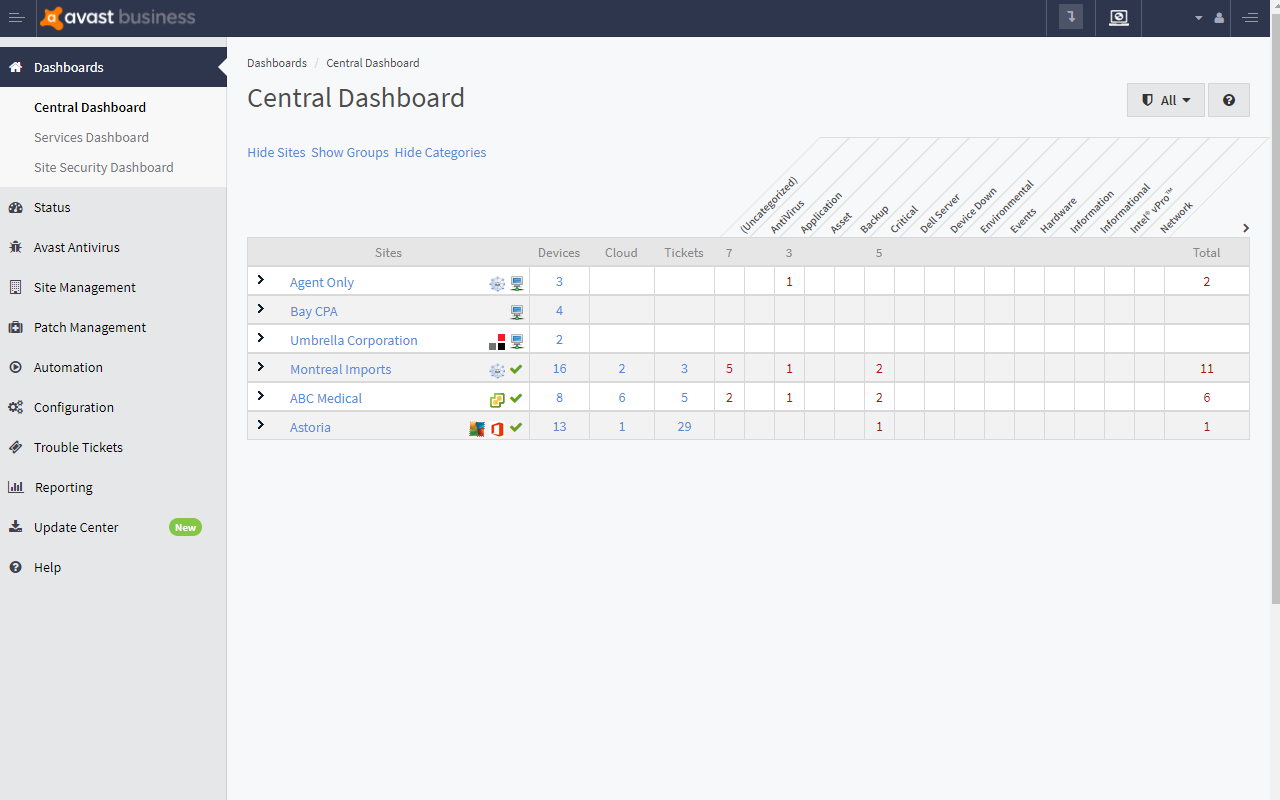Open the All shield filter dropdown

coord(1165,100)
